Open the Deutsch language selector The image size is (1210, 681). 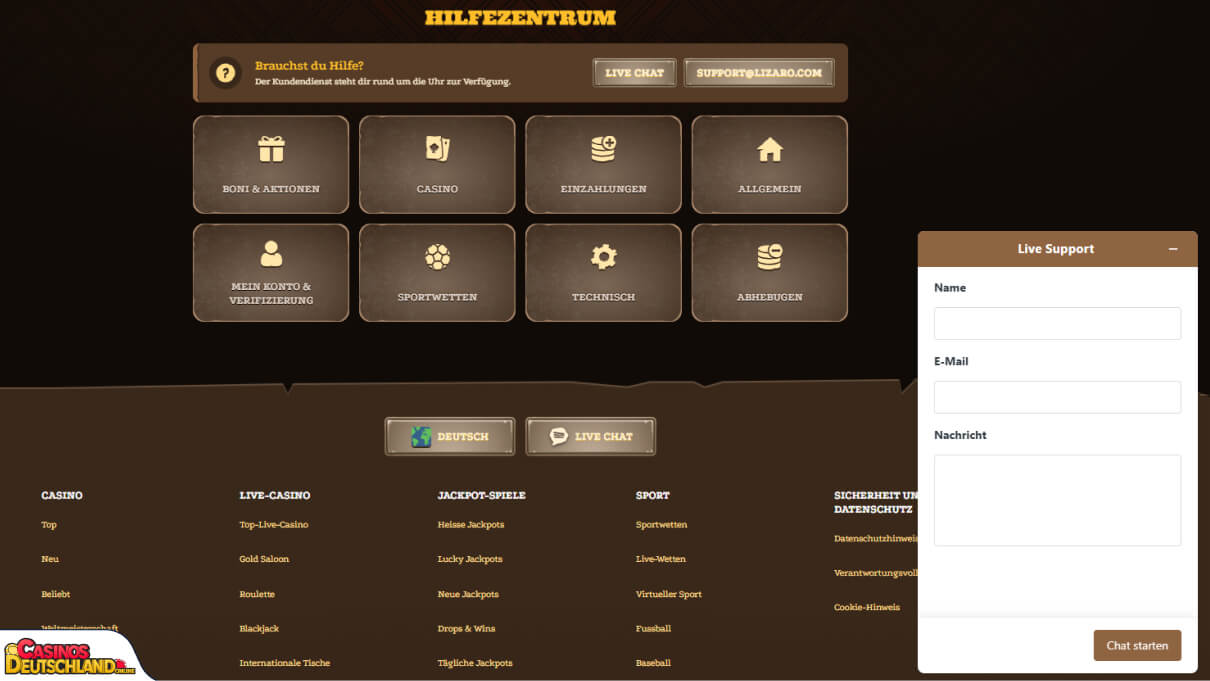[450, 436]
